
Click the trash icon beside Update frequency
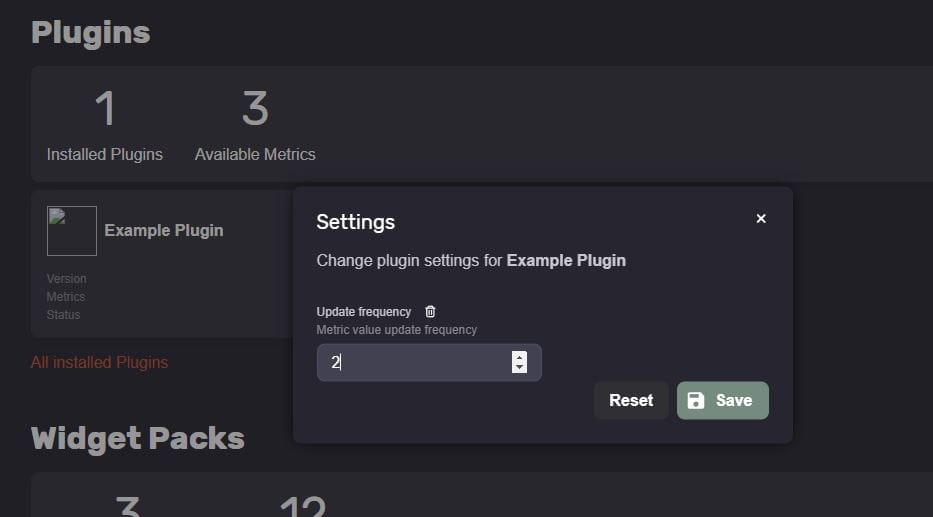click(x=430, y=312)
